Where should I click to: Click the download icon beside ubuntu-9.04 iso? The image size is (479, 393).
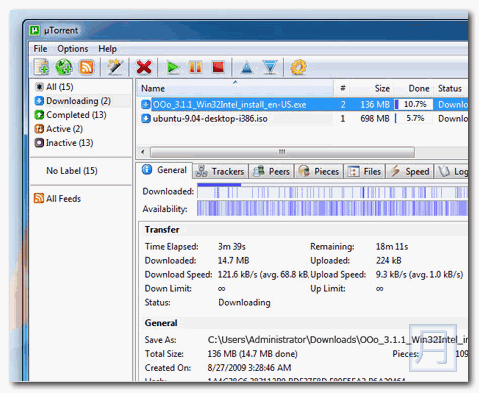pos(146,118)
